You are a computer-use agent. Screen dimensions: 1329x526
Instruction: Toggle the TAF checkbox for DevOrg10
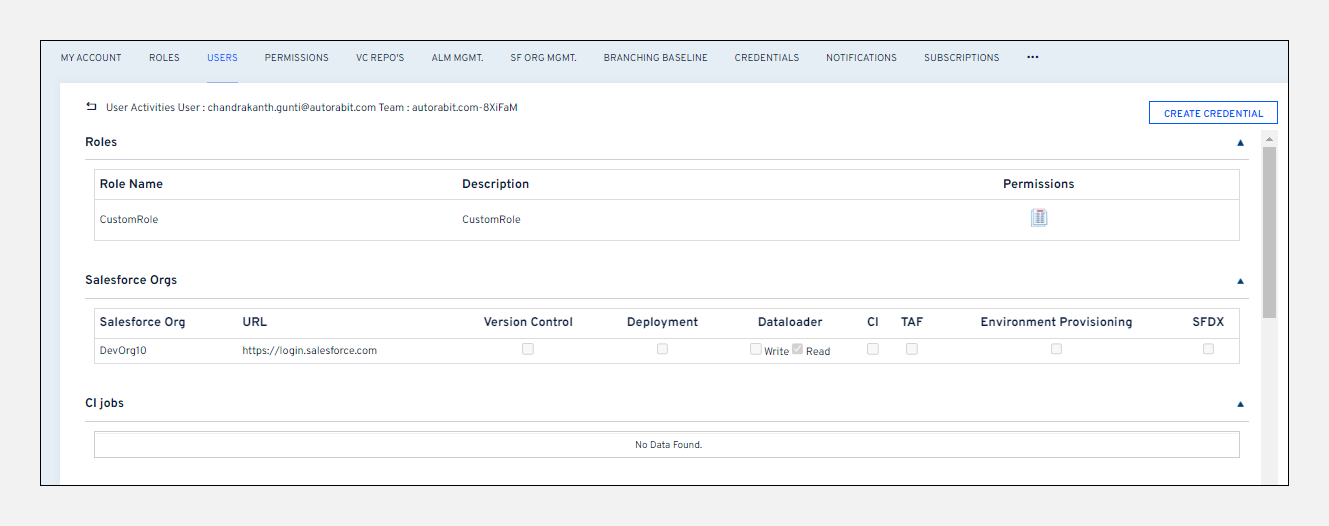(x=912, y=349)
